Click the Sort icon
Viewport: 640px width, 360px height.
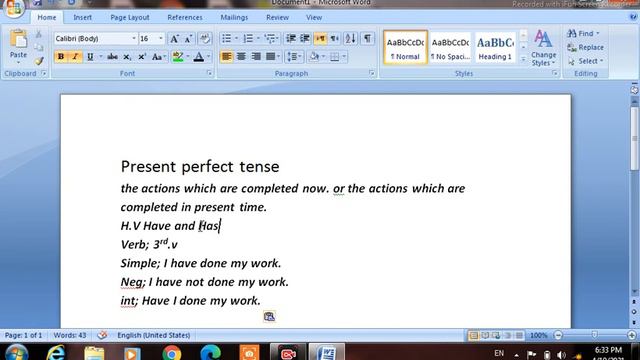tap(350, 39)
